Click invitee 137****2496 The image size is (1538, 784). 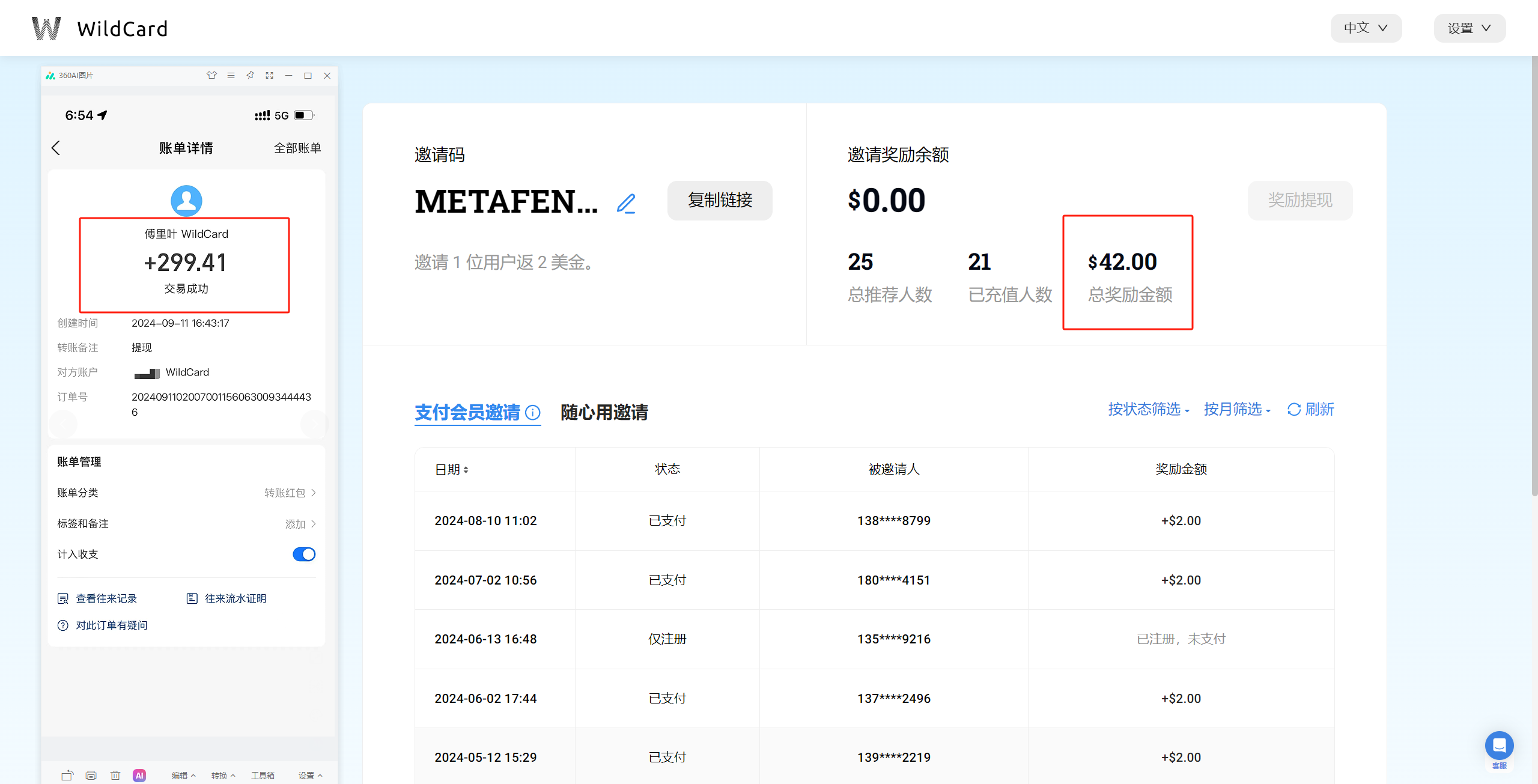894,699
